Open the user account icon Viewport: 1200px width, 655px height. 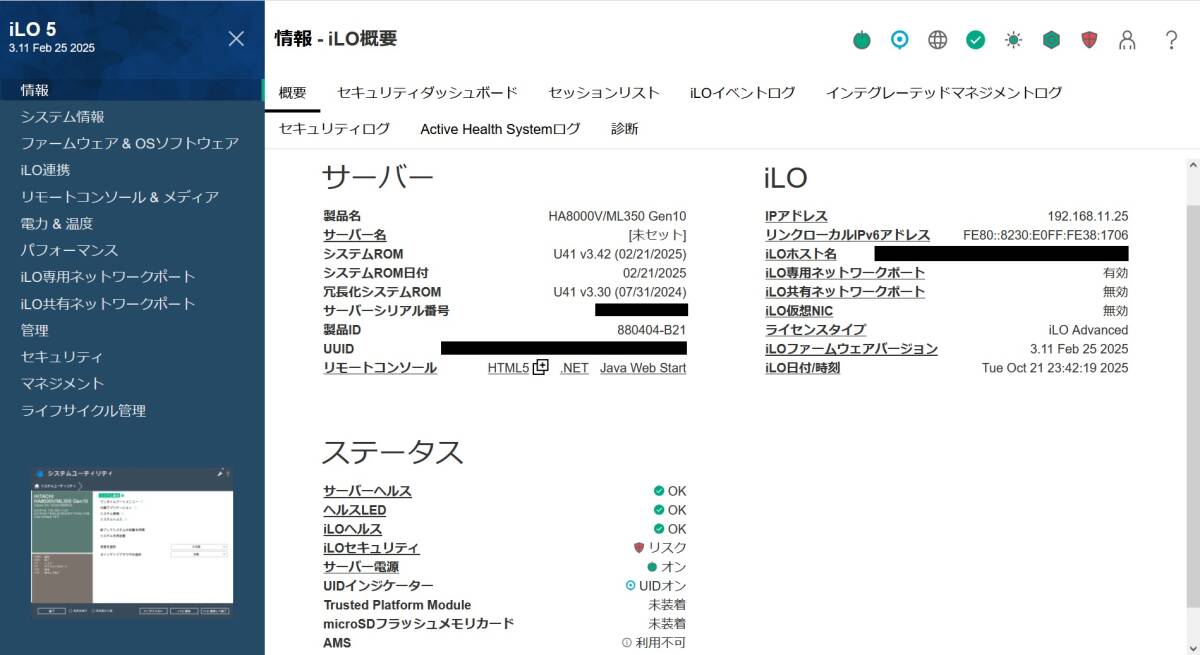tap(1128, 40)
